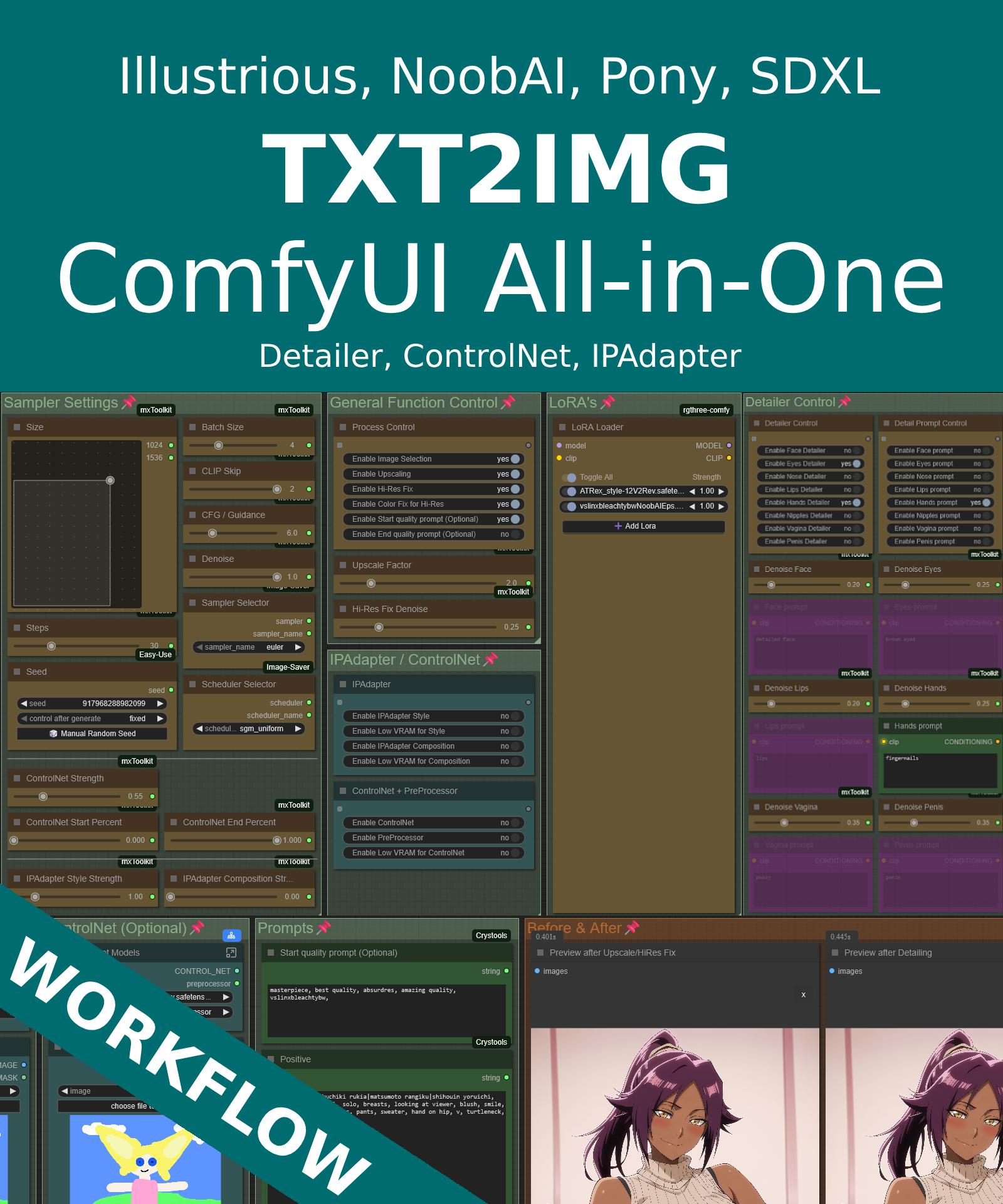Toggle Enable Color Fix for Hi-Res
Screen dimensions: 1003x1204
515,504
